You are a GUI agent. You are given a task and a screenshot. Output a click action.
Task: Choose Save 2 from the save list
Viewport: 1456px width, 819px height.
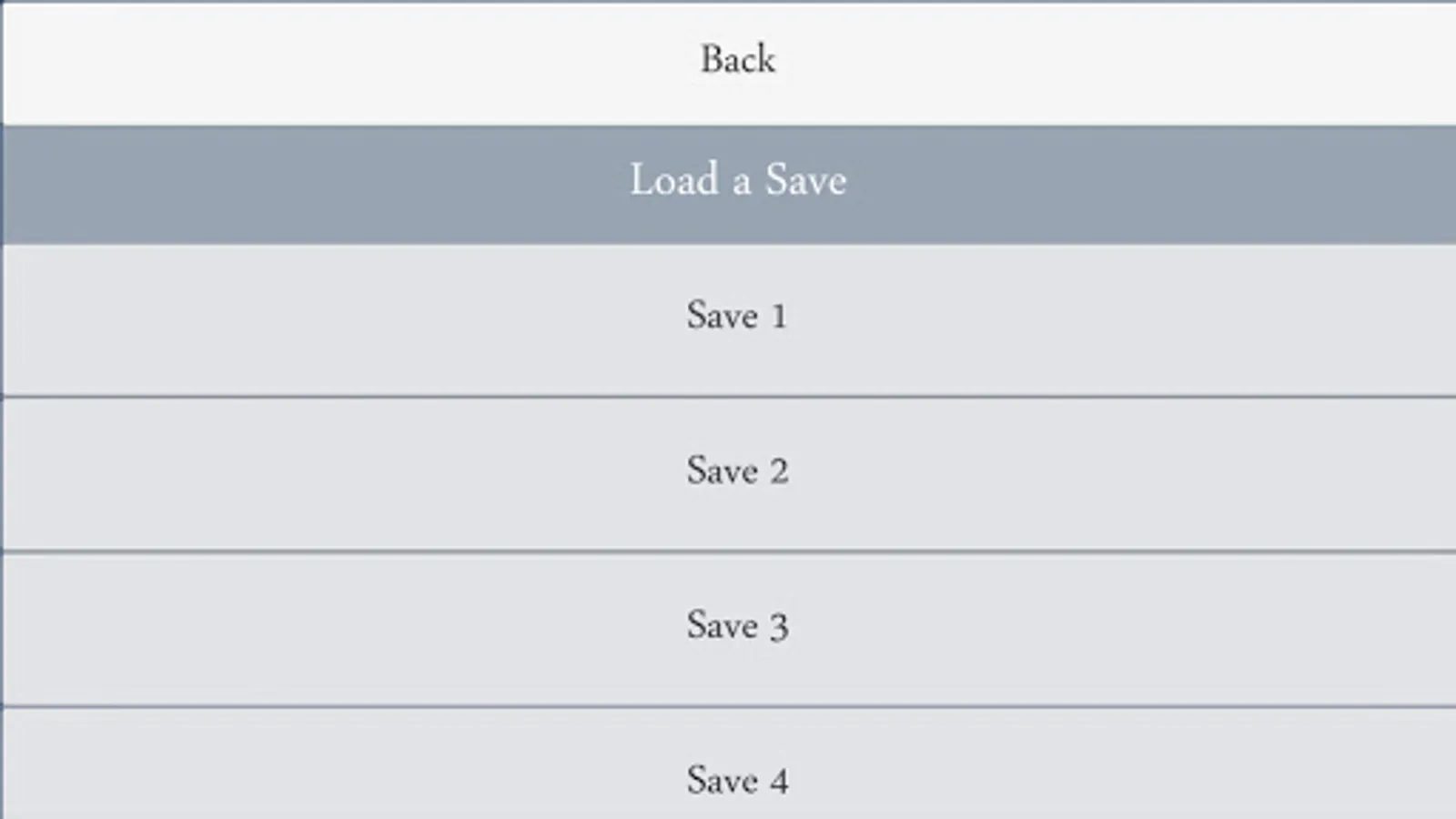click(x=737, y=472)
